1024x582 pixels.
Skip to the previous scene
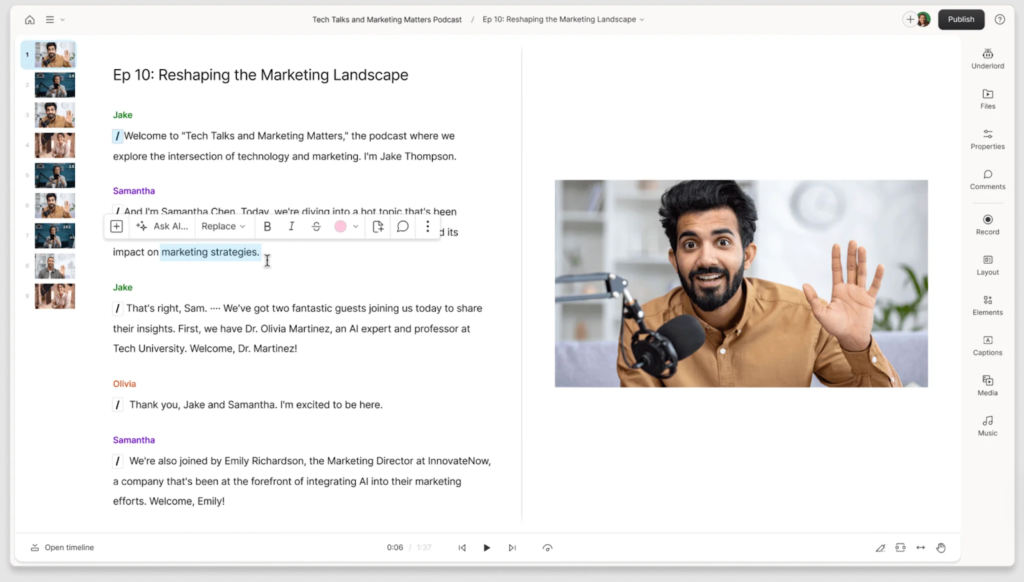(462, 547)
